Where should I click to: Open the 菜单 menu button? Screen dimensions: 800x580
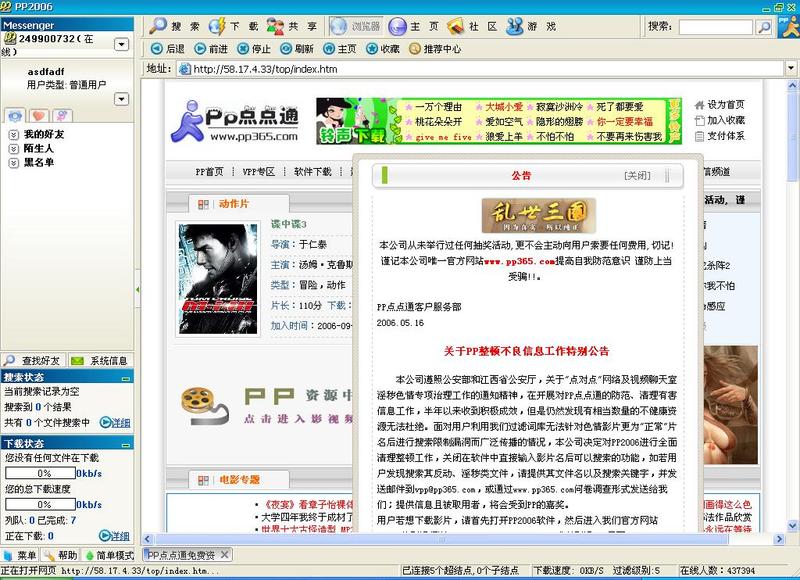20,555
